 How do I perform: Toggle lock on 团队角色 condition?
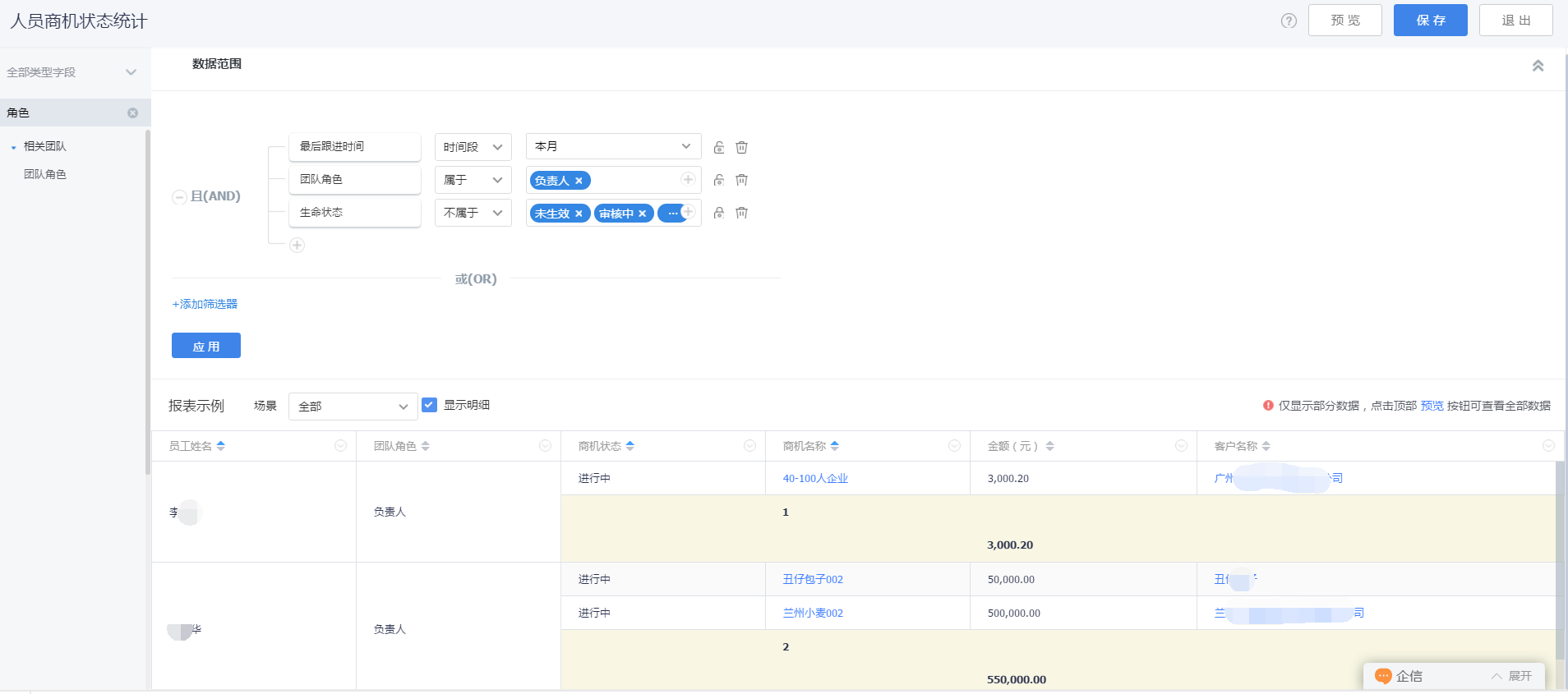719,180
